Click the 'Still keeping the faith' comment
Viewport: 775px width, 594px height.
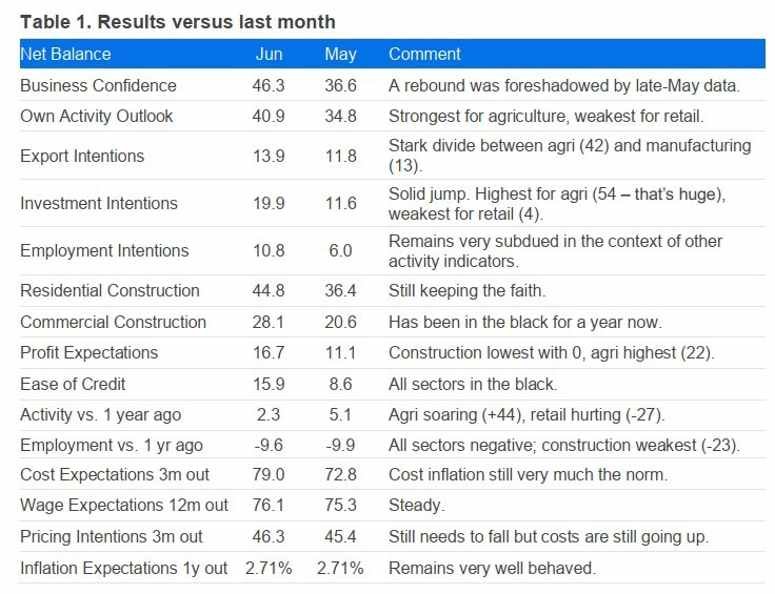(465, 291)
